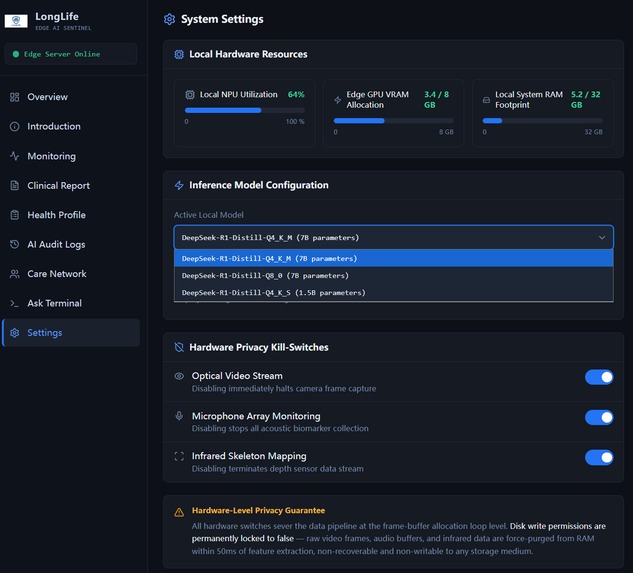Launch the Ask Terminal page

click(x=71, y=303)
